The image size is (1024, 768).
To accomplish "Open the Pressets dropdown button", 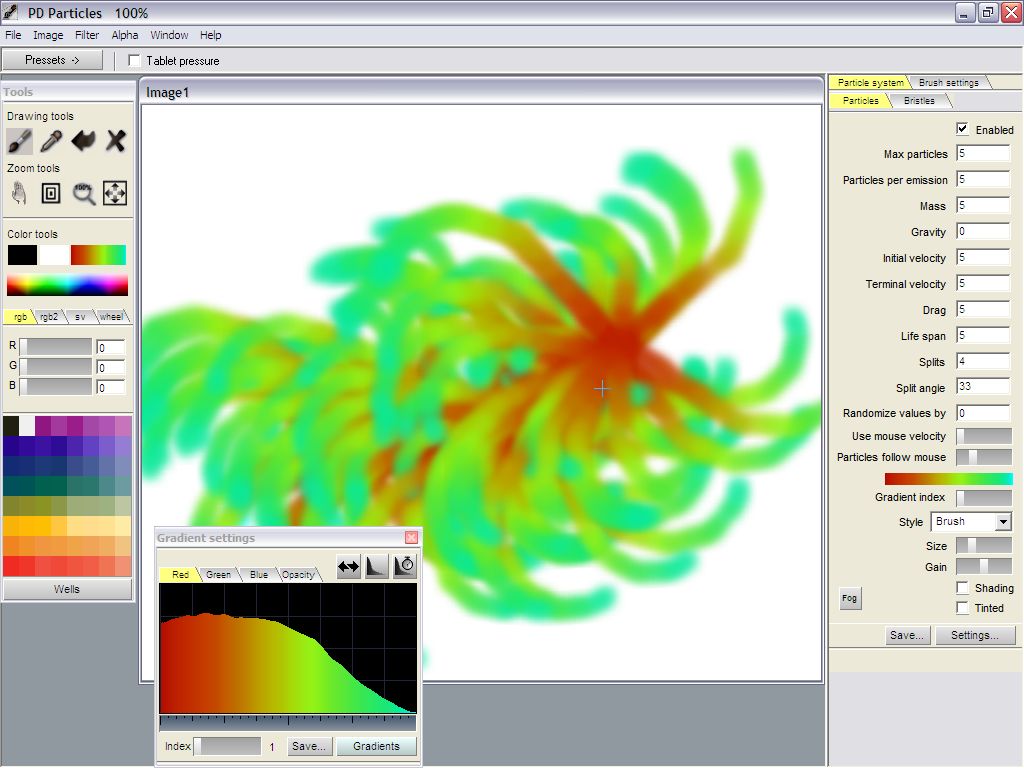I will [52, 60].
